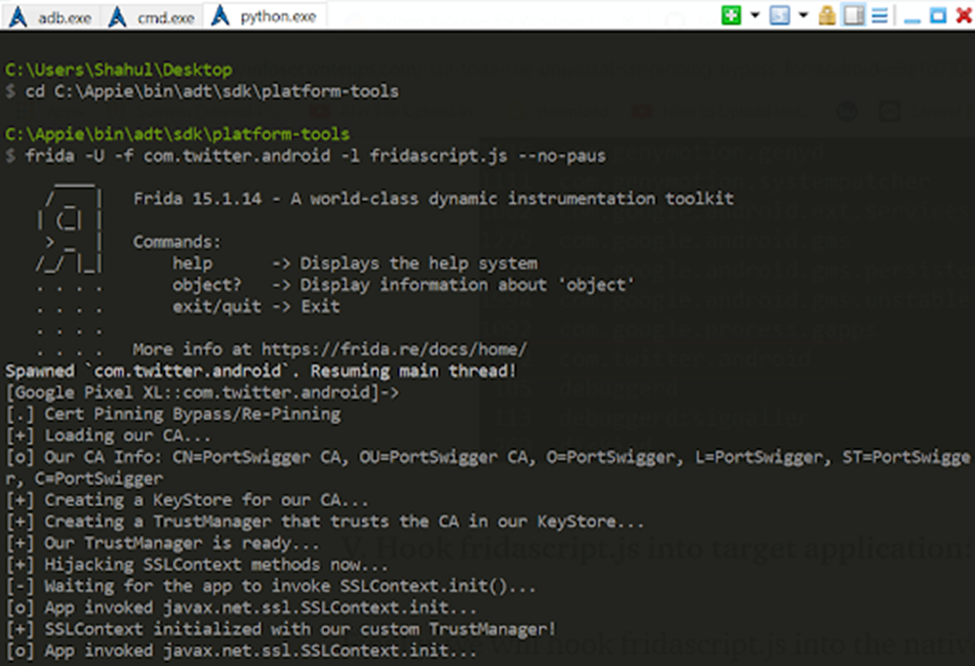The image size is (975, 666).
Task: Toggle the highlighted panel view icon
Action: pyautogui.click(x=853, y=15)
